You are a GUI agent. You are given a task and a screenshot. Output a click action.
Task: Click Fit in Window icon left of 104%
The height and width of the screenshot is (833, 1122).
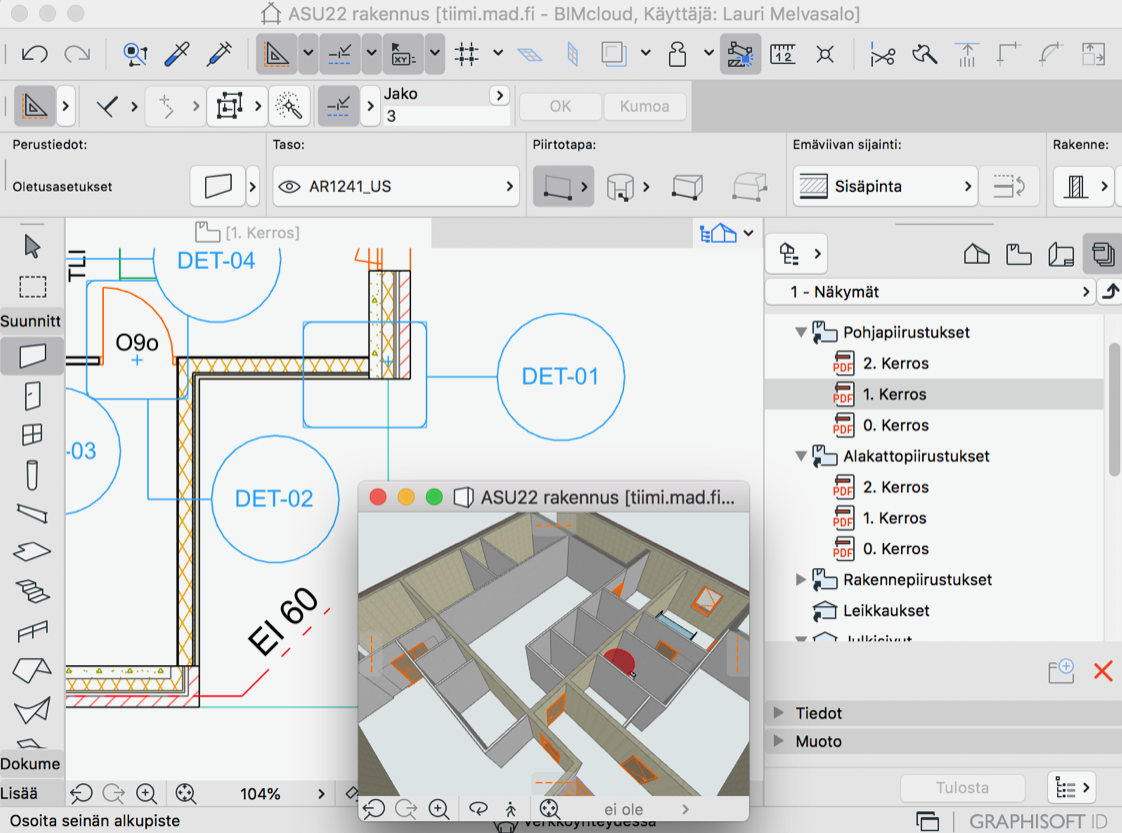(x=185, y=793)
